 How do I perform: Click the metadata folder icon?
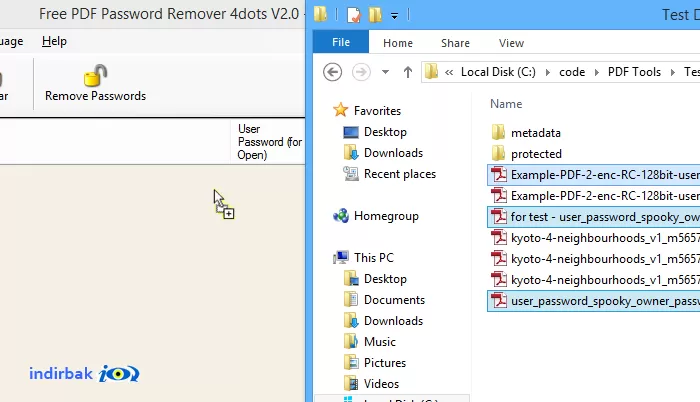click(x=498, y=132)
